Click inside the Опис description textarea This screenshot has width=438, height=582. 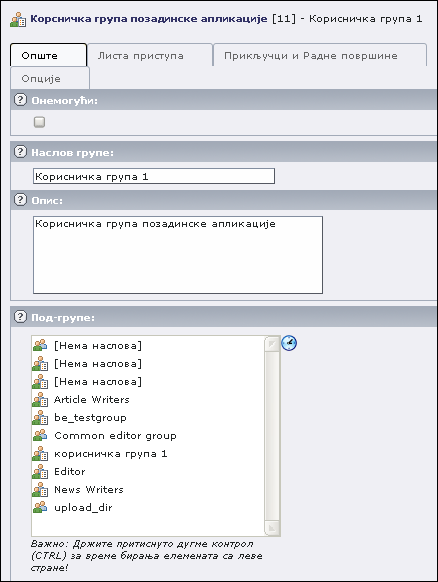click(x=178, y=255)
